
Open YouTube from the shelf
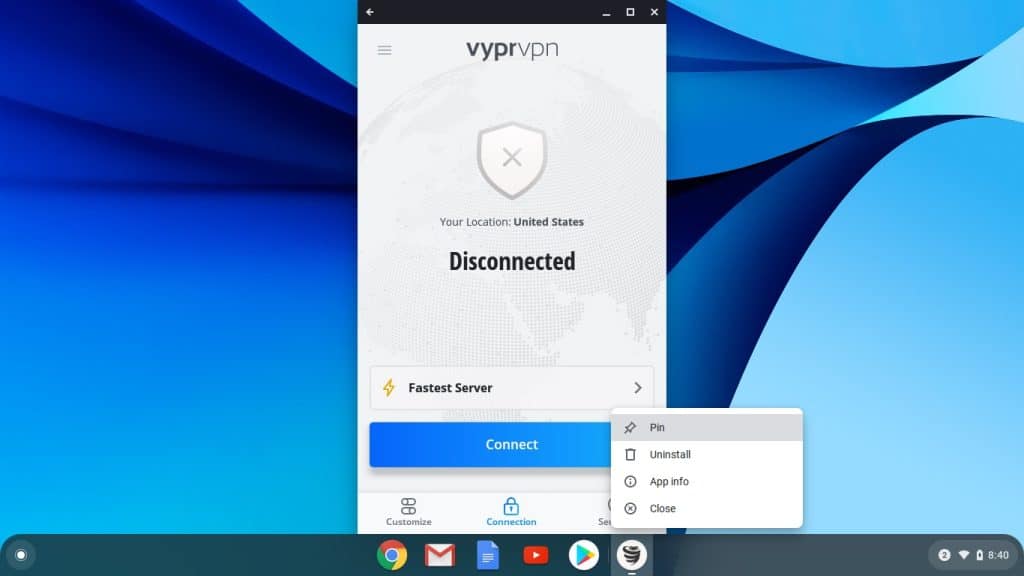click(536, 555)
